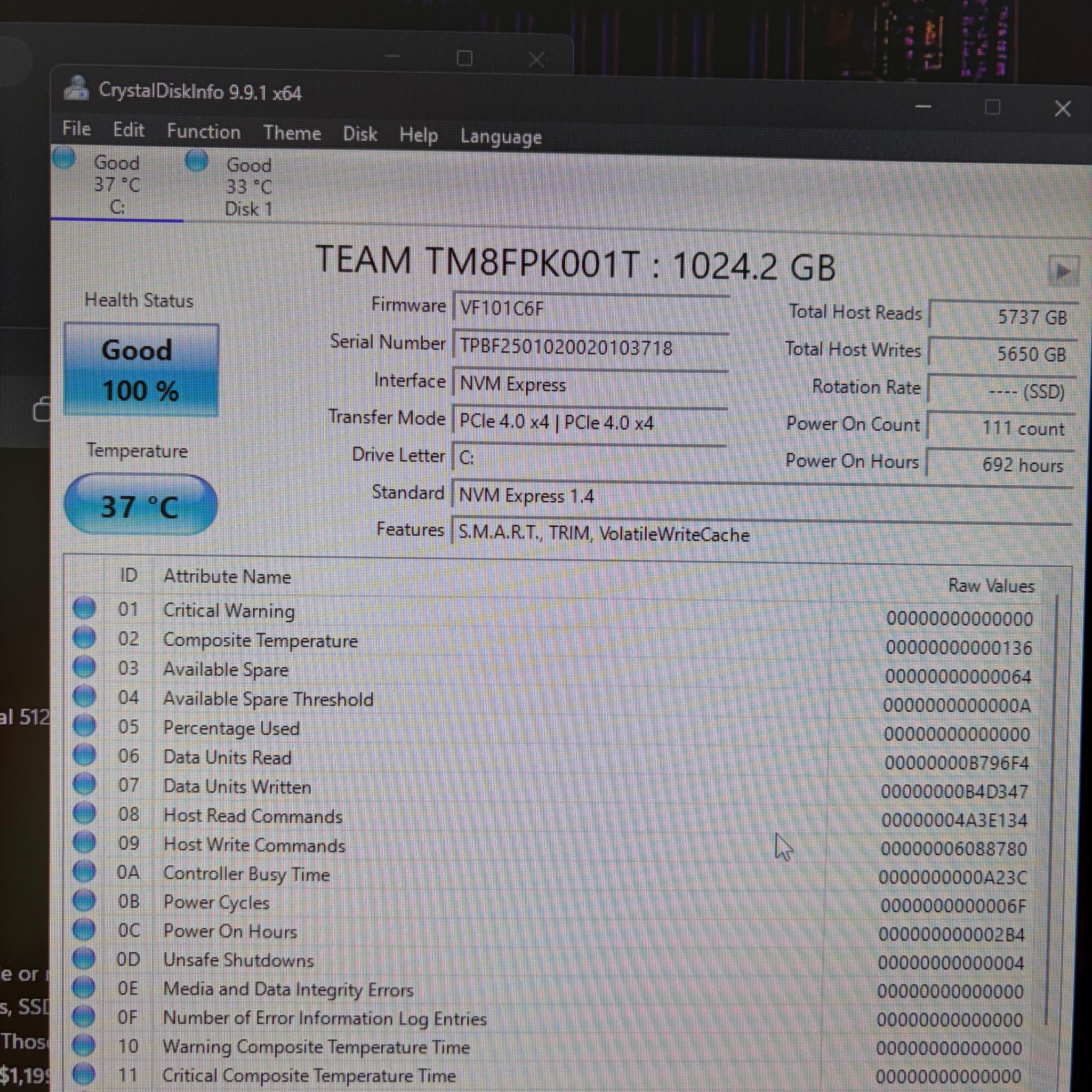This screenshot has height=1092, width=1092.
Task: Click the Power Cycles status icon
Action: tap(85, 901)
